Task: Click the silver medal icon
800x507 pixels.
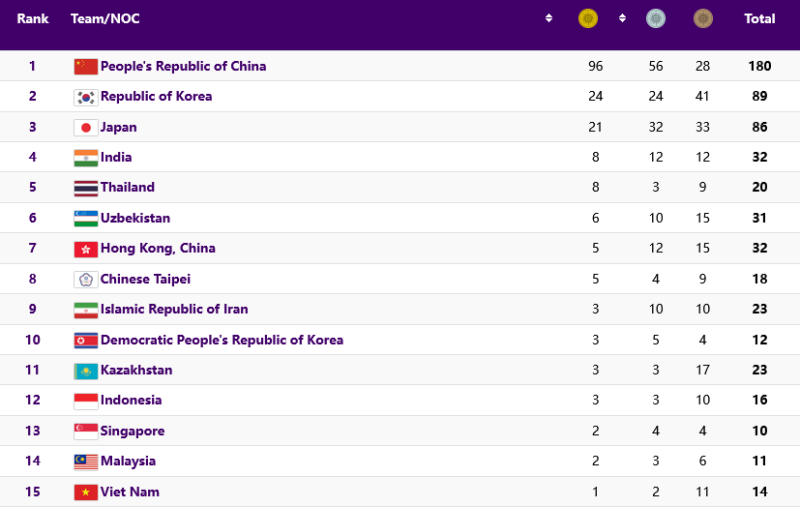Action: 656,19
